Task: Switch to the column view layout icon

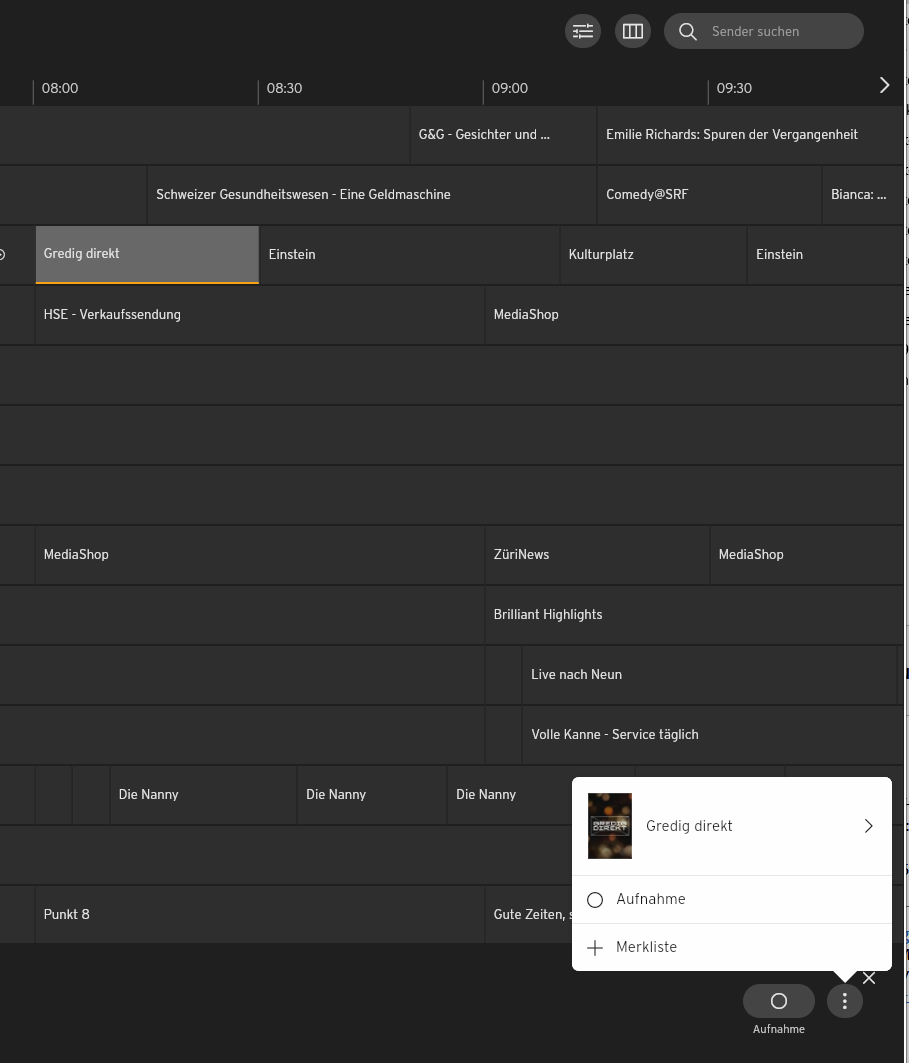Action: coord(632,31)
